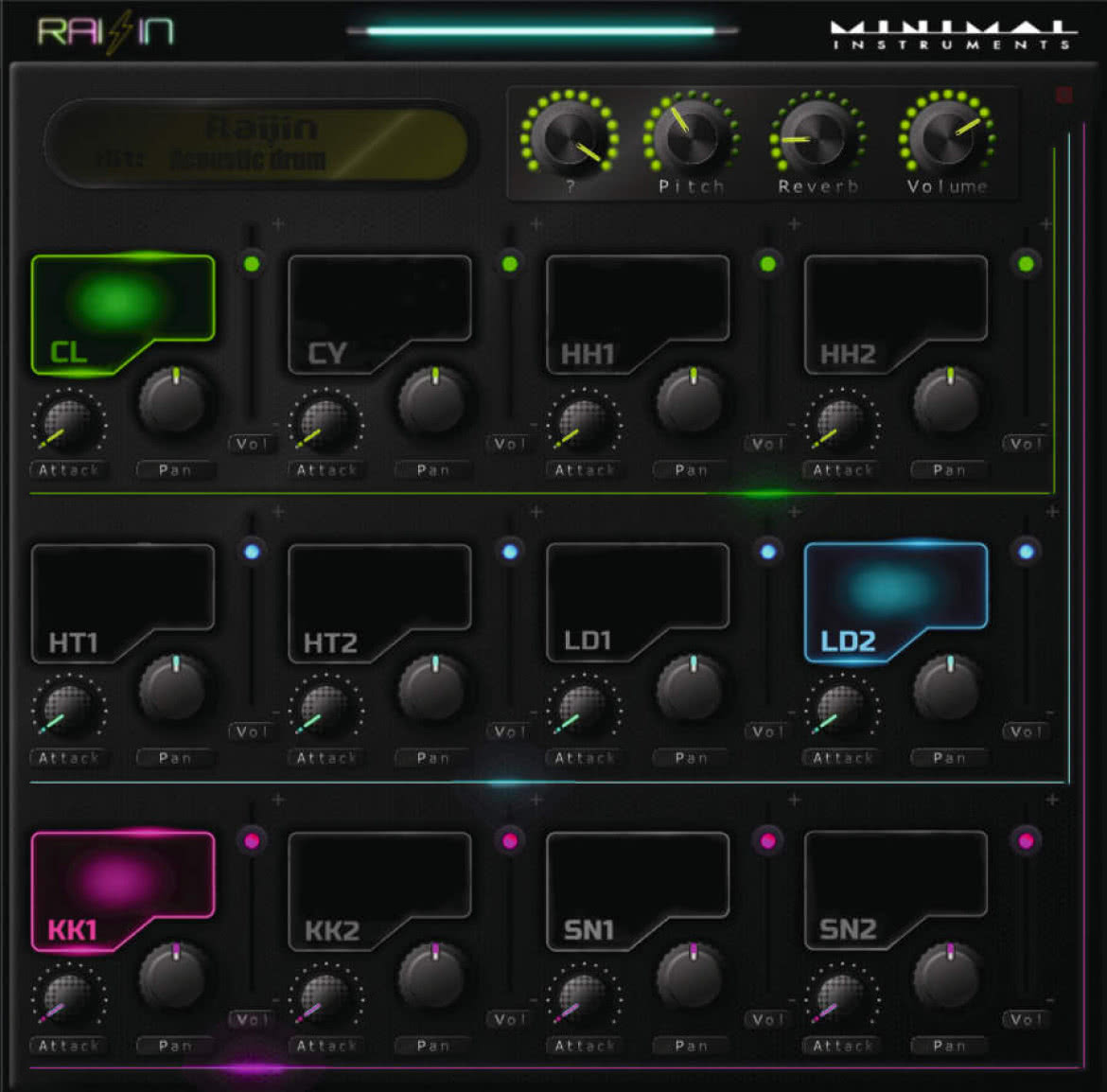
Task: Trigger the SN2 snare pad
Action: (896, 891)
